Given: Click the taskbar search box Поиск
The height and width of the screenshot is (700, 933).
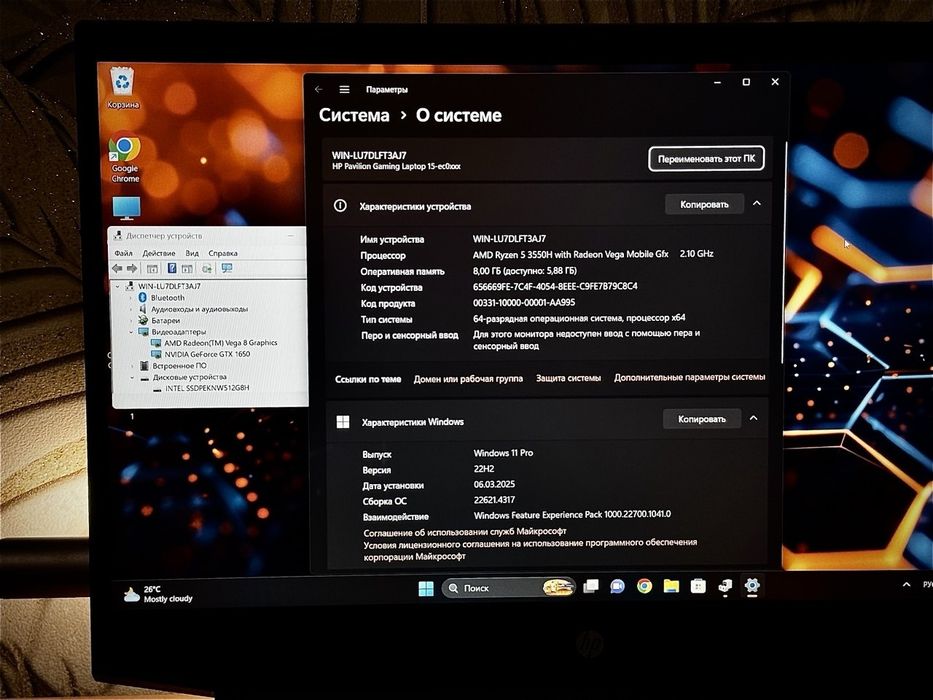Looking at the screenshot, I should click(x=509, y=588).
